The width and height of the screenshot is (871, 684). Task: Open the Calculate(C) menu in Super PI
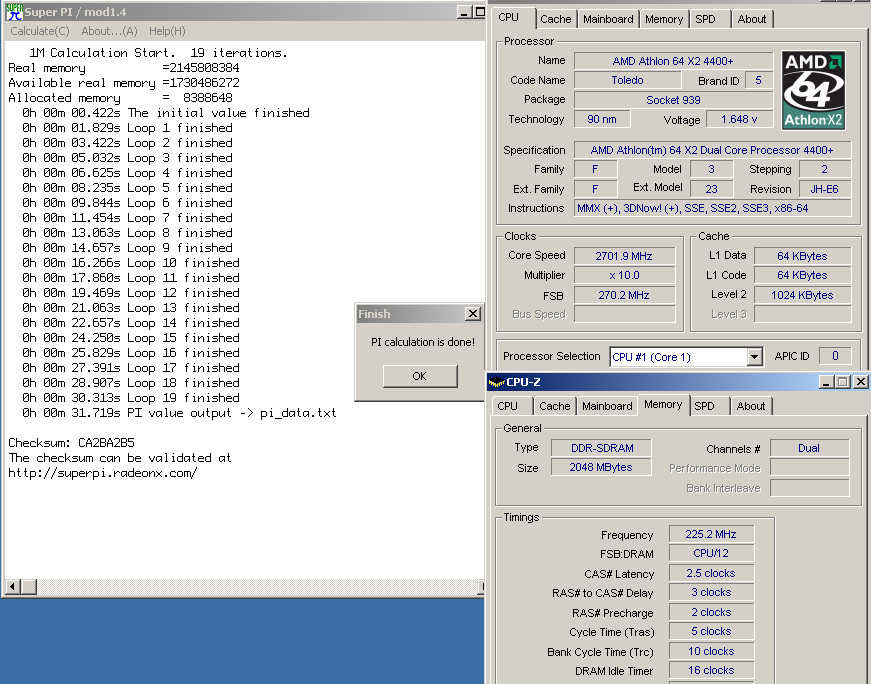click(x=40, y=31)
